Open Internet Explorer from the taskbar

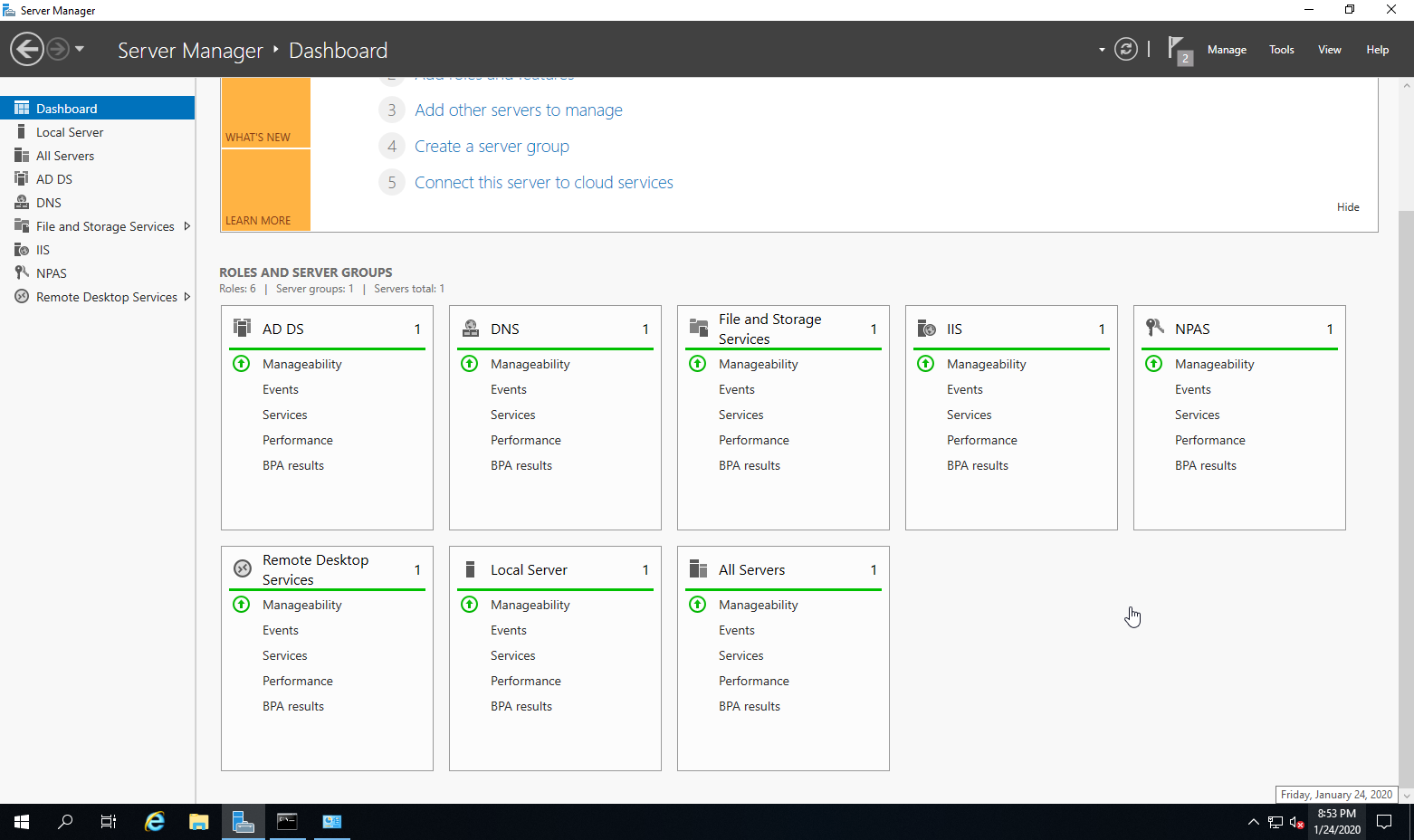point(155,822)
